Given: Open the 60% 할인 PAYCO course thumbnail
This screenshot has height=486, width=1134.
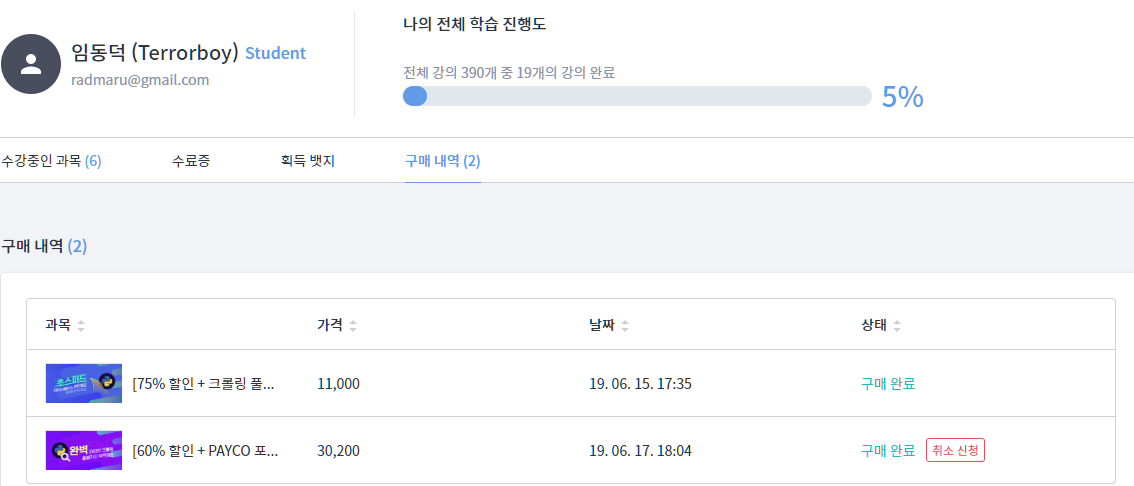Looking at the screenshot, I should [84, 451].
